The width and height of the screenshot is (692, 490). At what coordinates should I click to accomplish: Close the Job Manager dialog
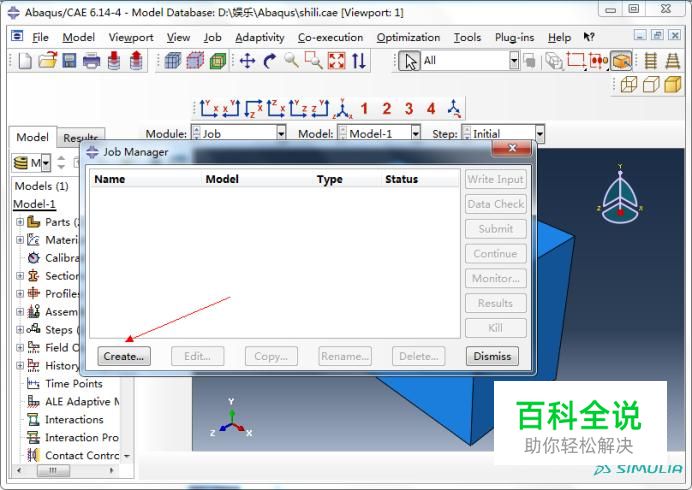(512, 148)
